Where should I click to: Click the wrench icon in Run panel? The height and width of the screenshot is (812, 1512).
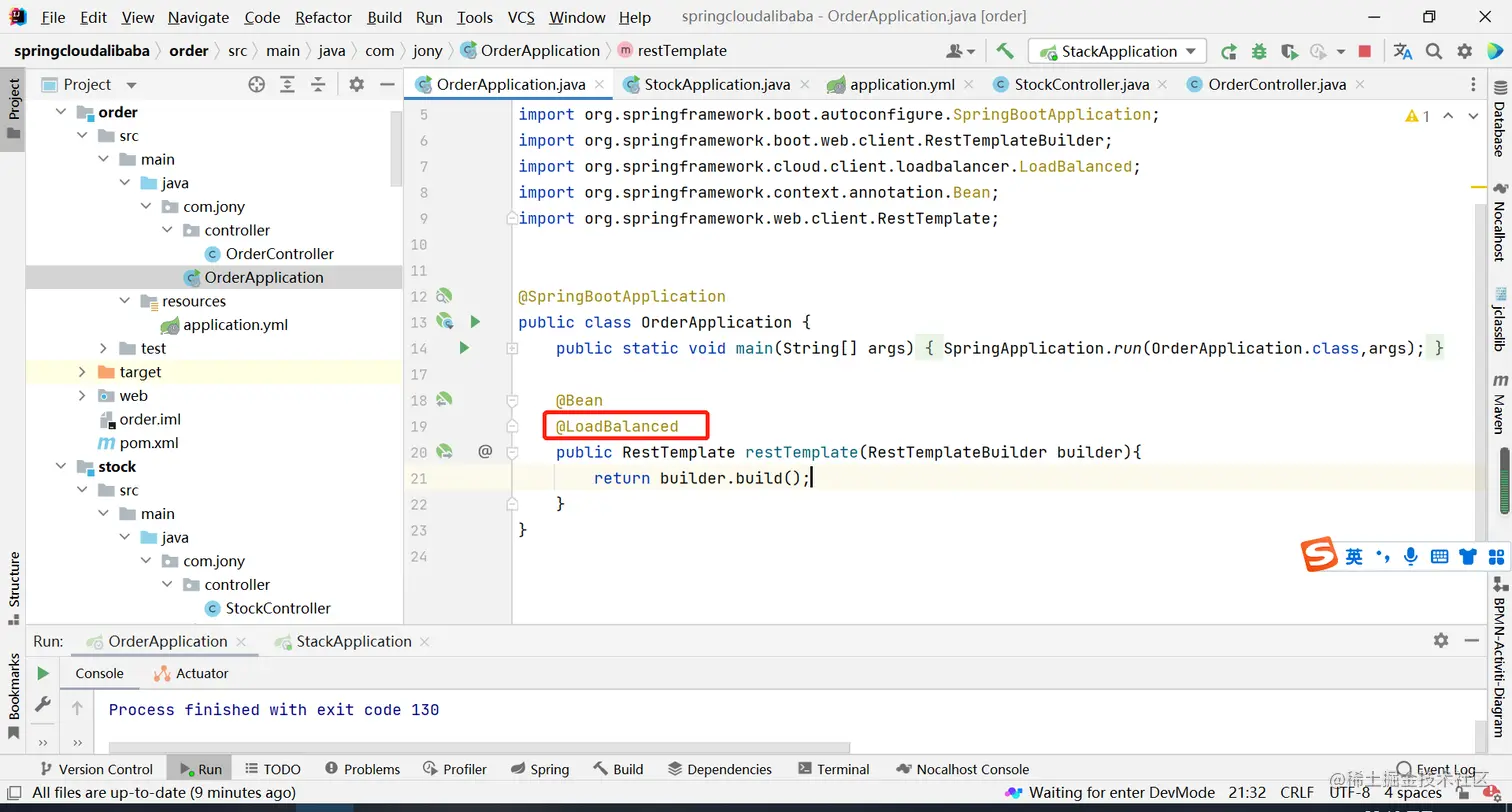click(x=43, y=705)
